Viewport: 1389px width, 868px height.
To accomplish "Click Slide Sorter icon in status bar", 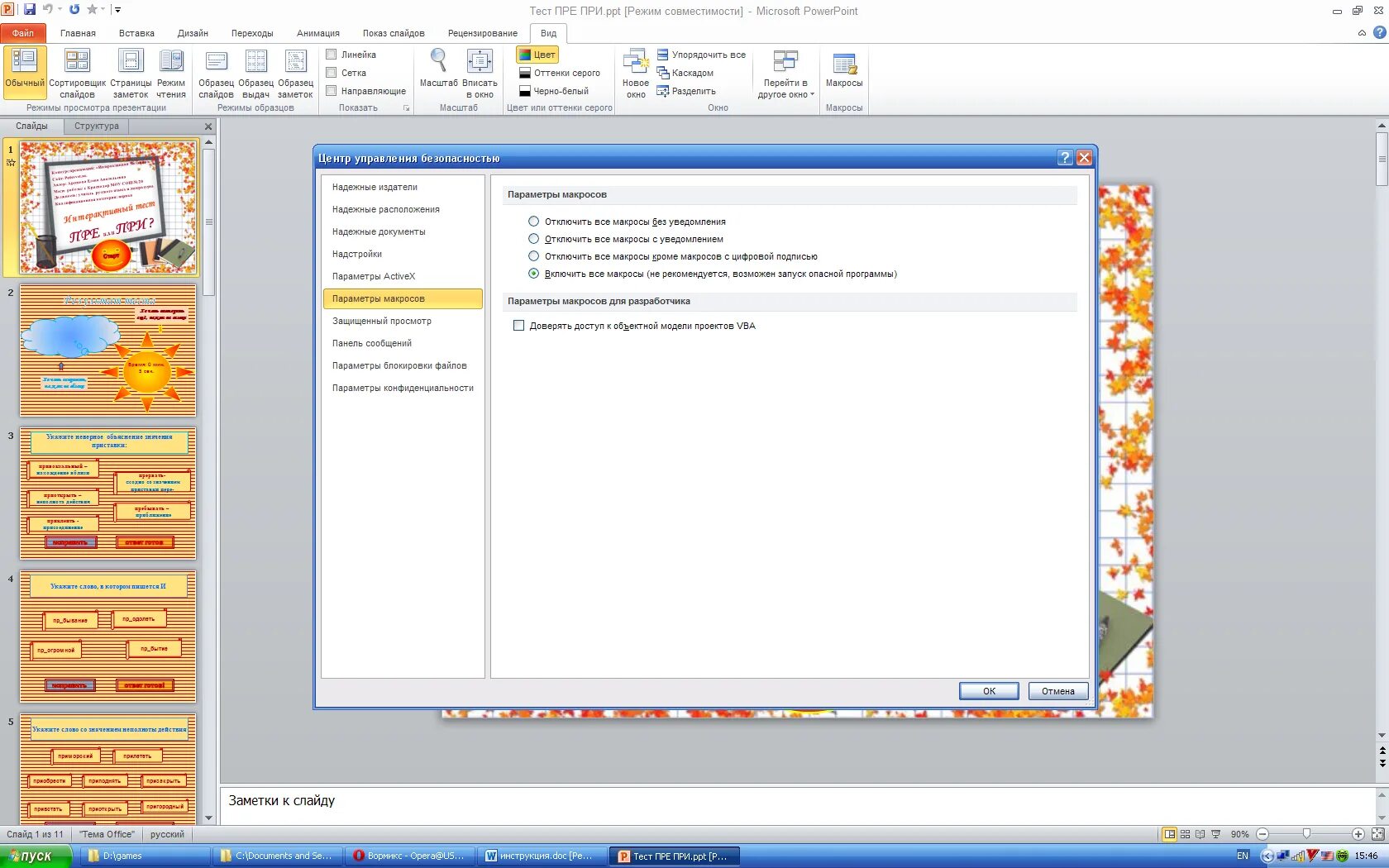I will [1185, 834].
